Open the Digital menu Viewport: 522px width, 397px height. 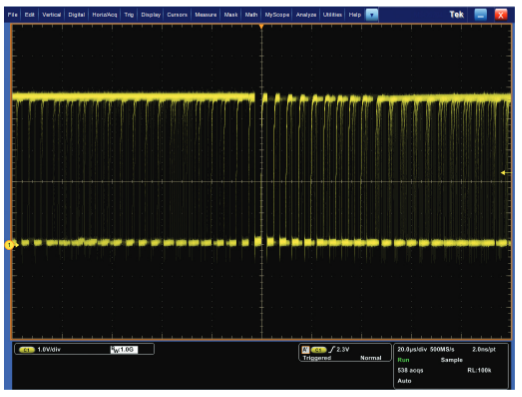[77, 15]
